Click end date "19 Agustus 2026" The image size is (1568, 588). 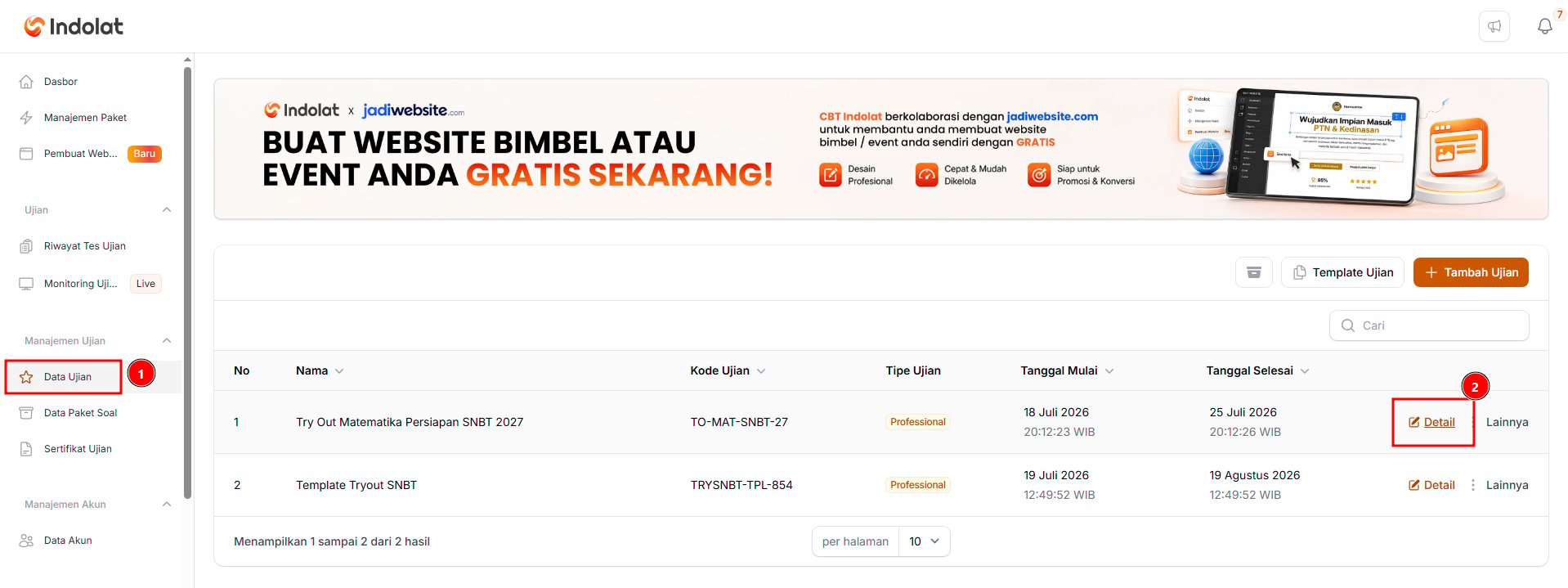(x=1255, y=475)
